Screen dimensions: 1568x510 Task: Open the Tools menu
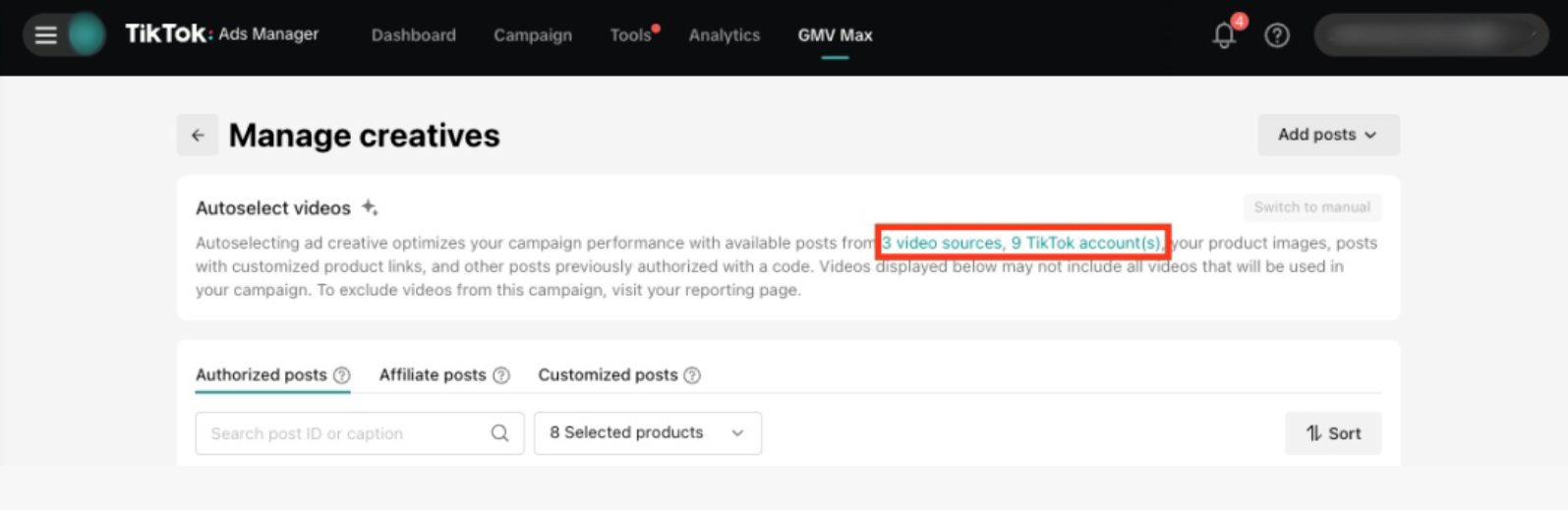tap(630, 35)
